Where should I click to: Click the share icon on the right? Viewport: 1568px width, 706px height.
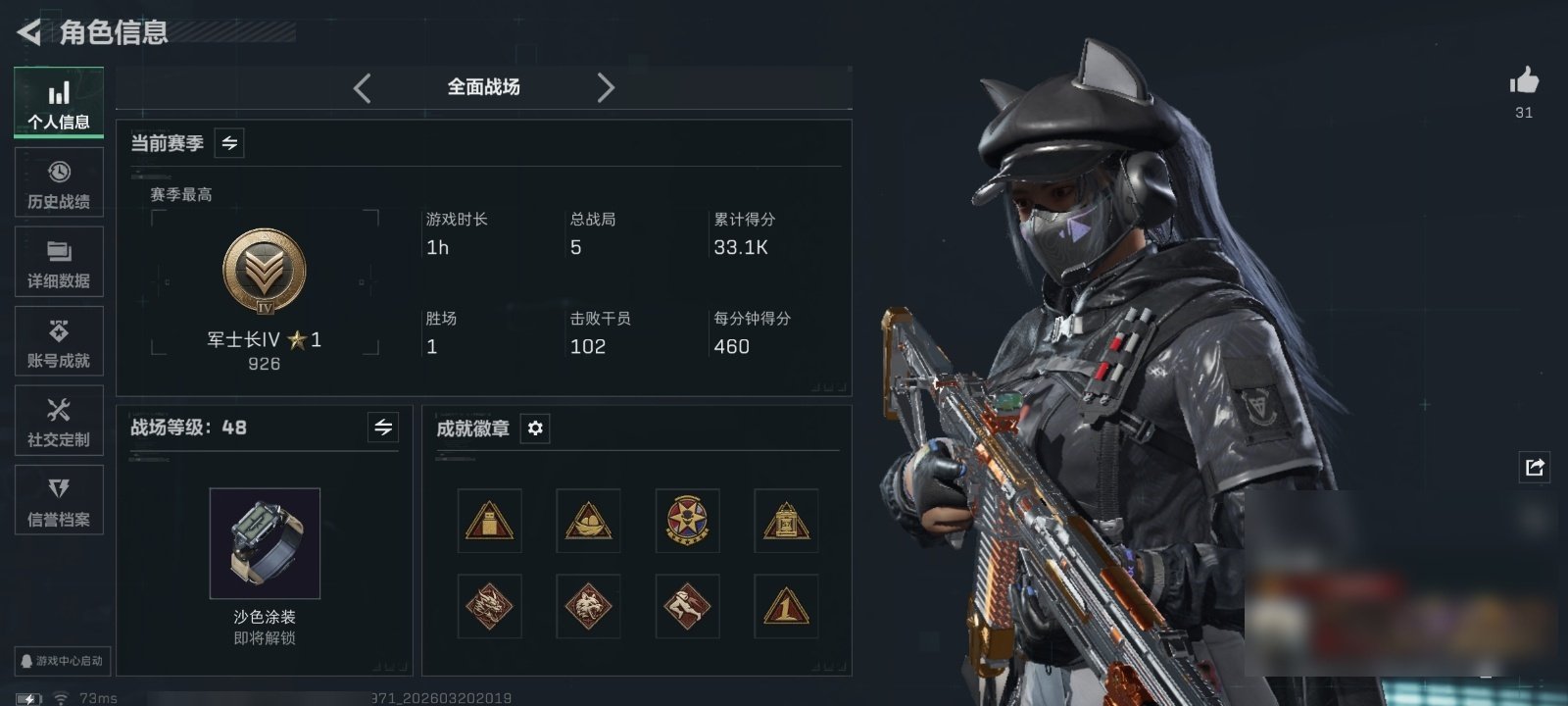coord(1535,467)
